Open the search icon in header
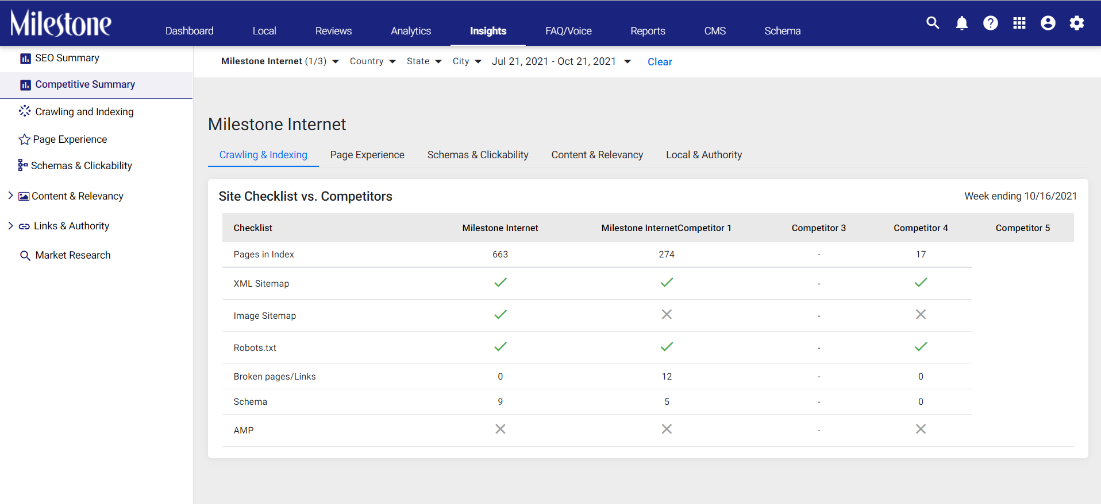 click(932, 23)
